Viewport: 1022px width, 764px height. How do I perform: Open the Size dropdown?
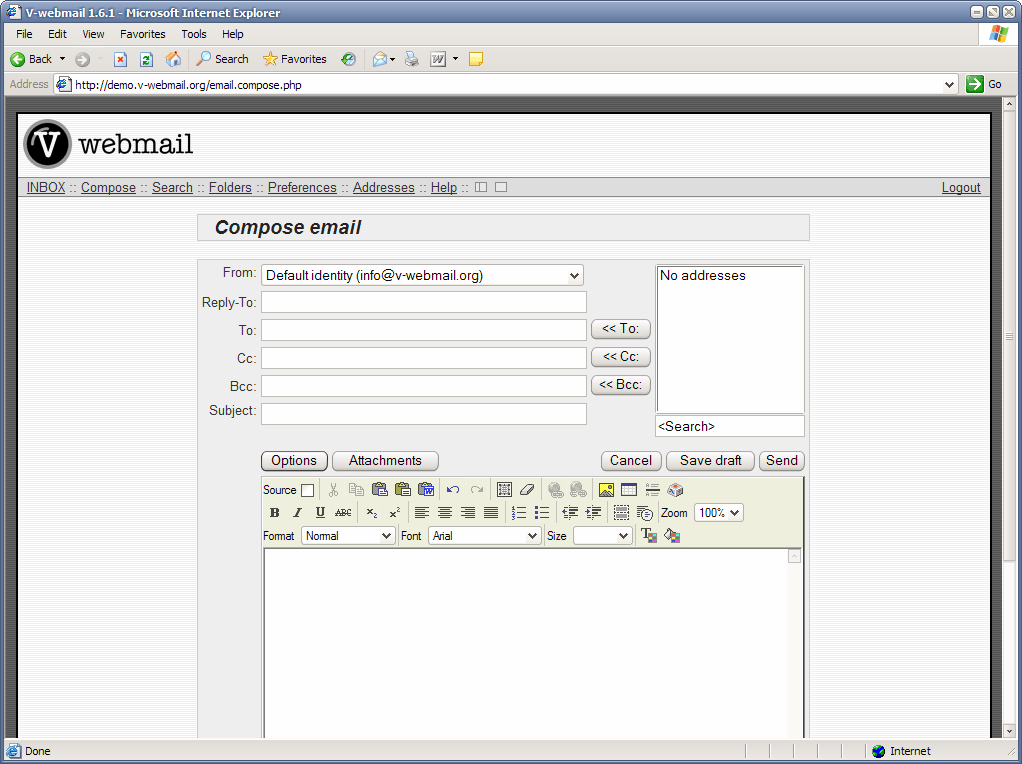[603, 536]
